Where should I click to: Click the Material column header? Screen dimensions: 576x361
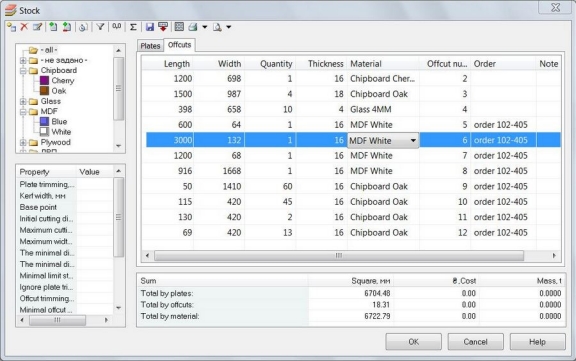point(383,64)
